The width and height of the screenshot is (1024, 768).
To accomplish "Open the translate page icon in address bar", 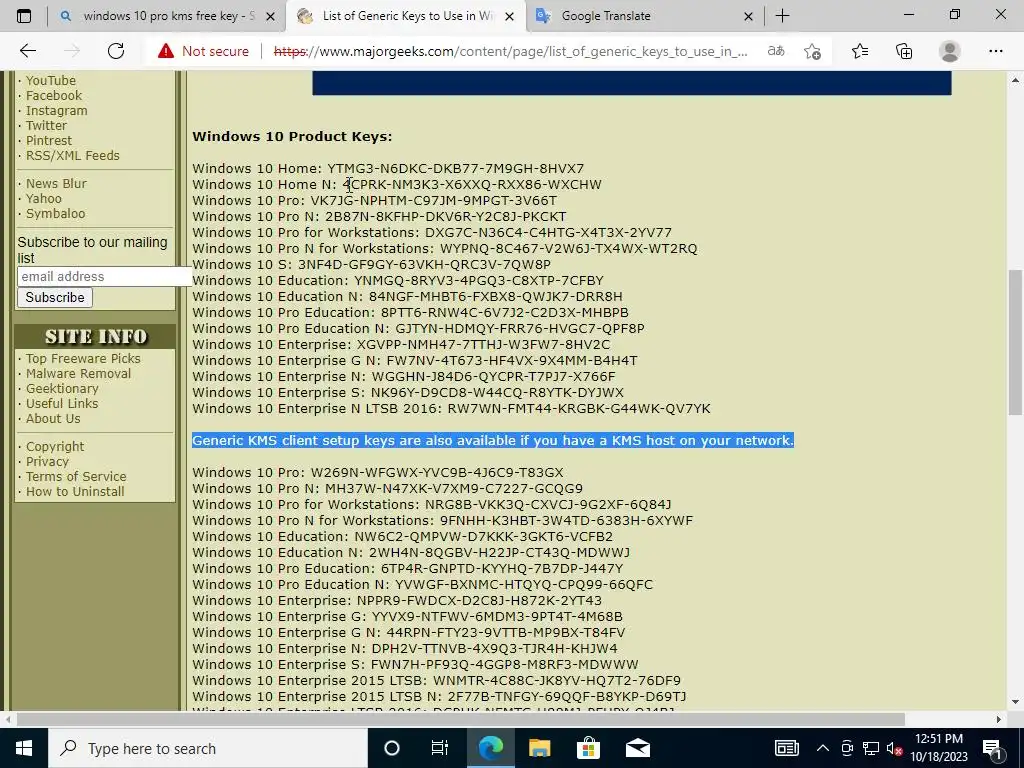I will point(776,51).
